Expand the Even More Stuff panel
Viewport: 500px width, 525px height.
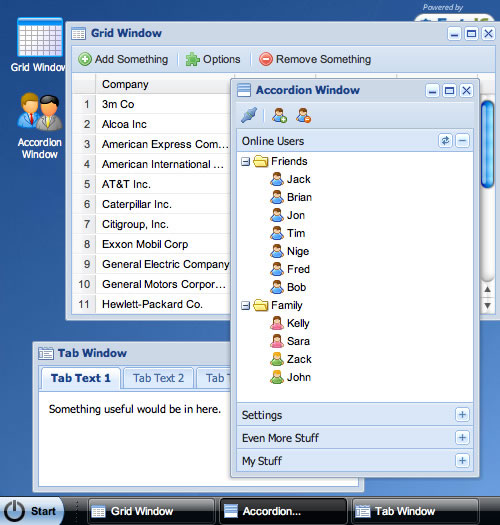(x=462, y=437)
